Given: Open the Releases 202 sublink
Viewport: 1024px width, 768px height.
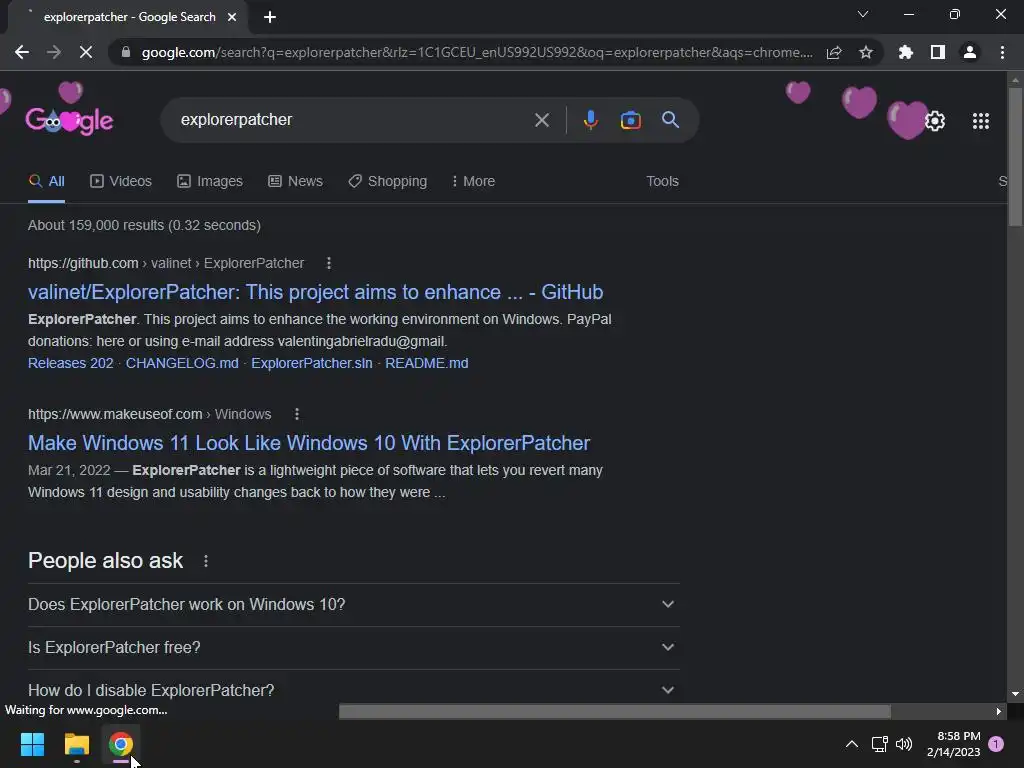Looking at the screenshot, I should tap(71, 363).
